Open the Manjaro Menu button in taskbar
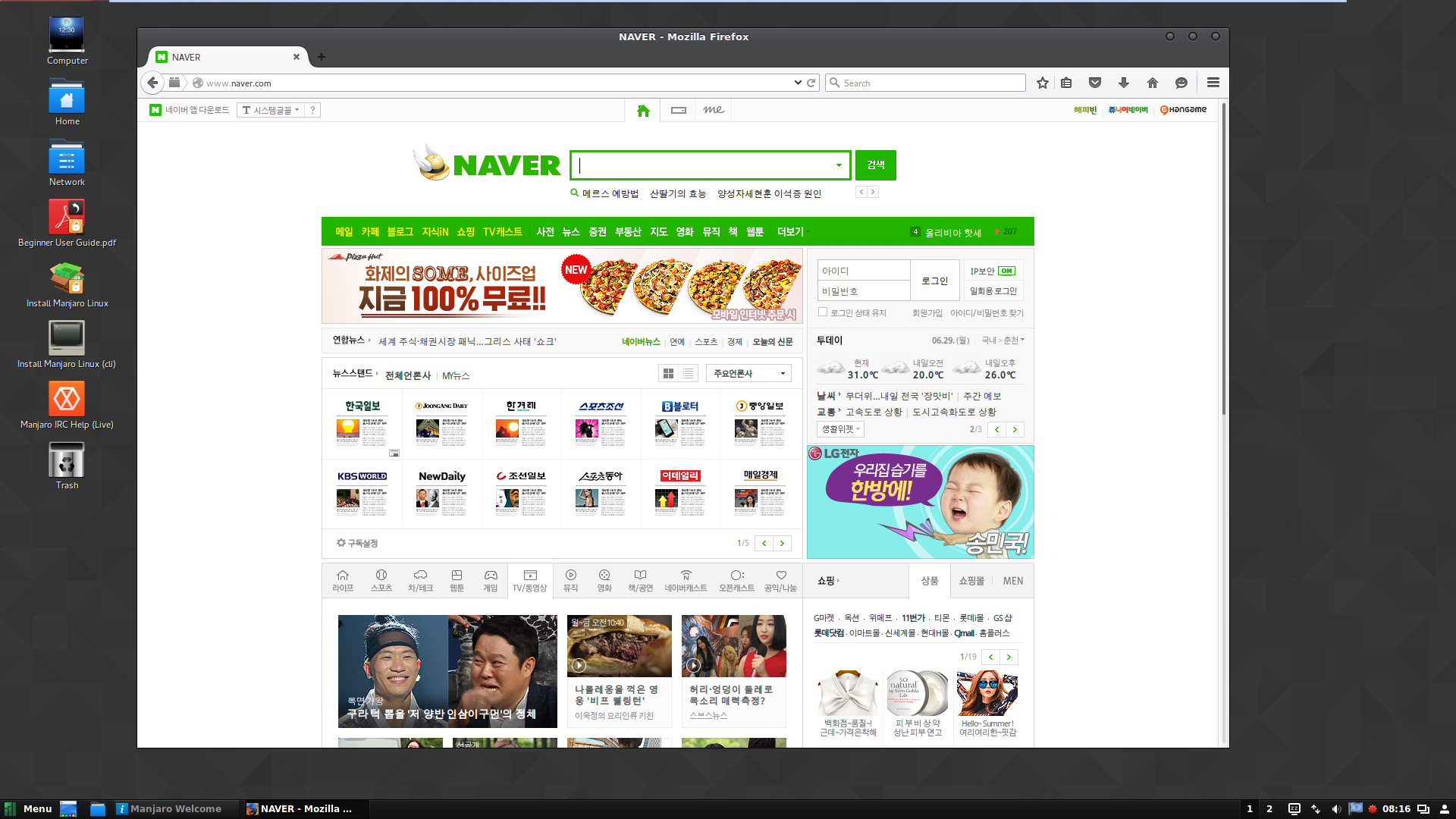 point(29,808)
